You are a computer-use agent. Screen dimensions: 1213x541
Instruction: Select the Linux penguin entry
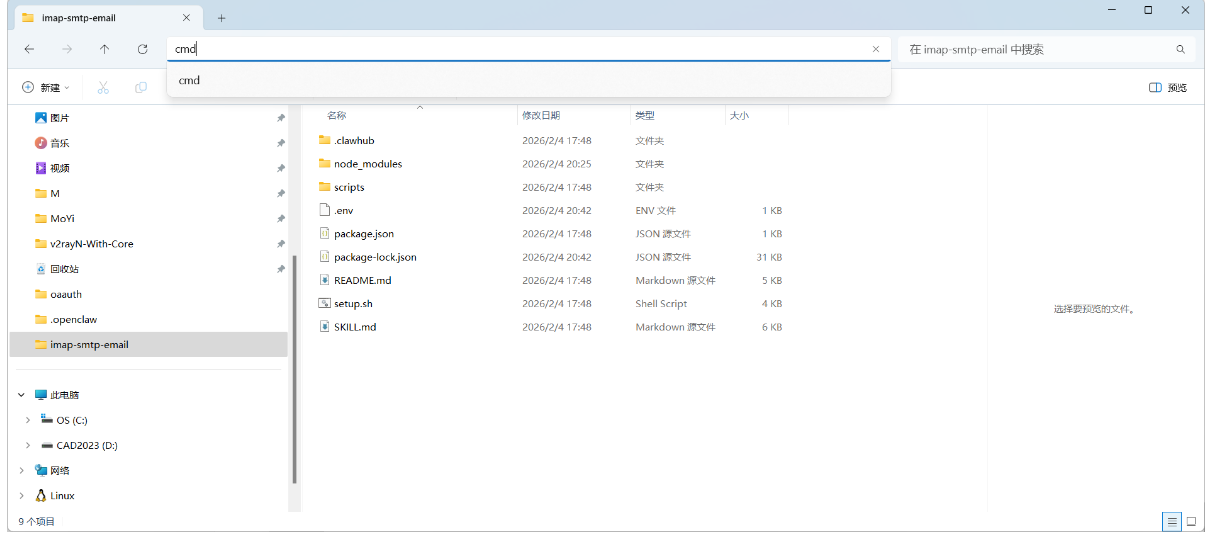point(54,495)
